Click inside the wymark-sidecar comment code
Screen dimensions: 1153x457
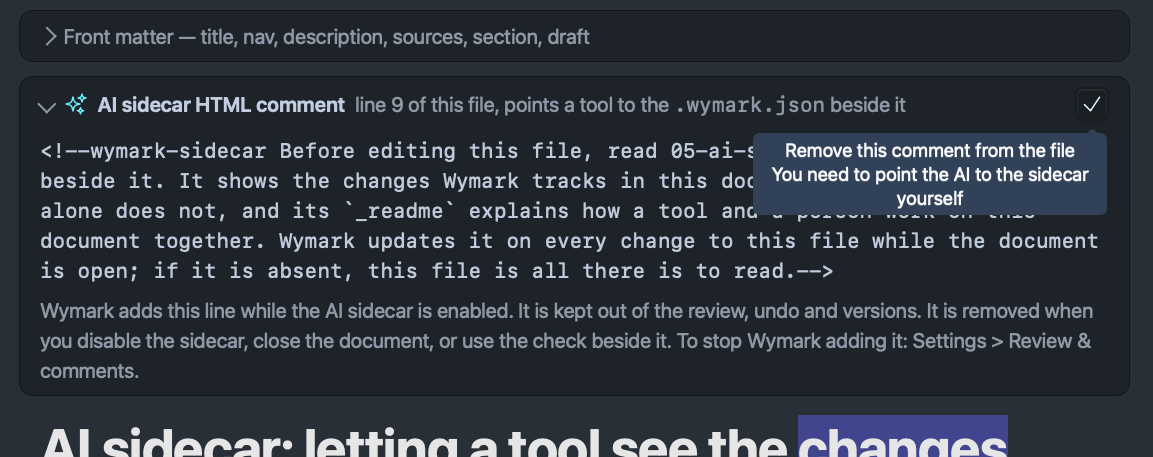pyautogui.click(x=569, y=211)
